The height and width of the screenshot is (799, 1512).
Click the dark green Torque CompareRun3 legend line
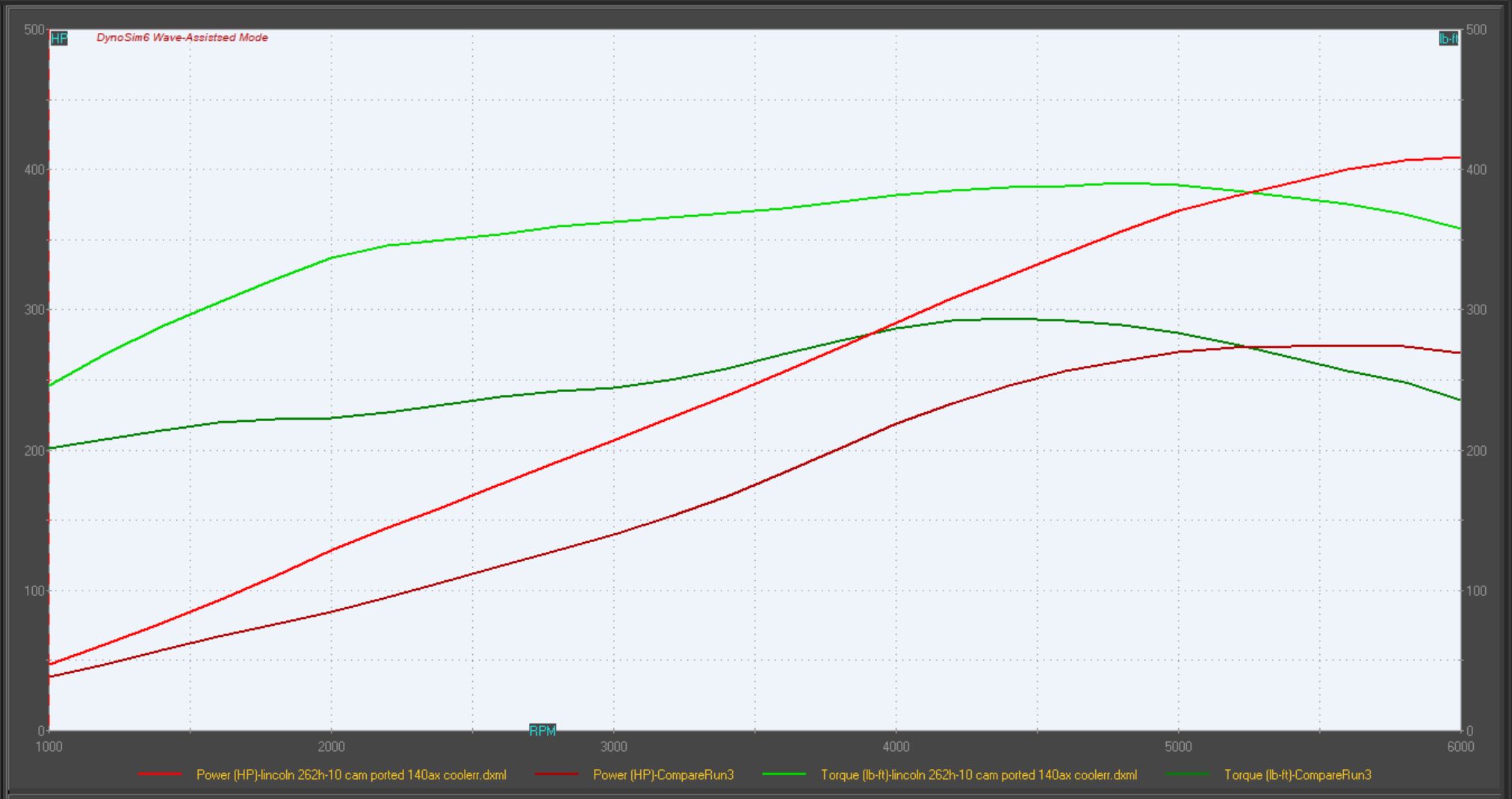[1188, 774]
